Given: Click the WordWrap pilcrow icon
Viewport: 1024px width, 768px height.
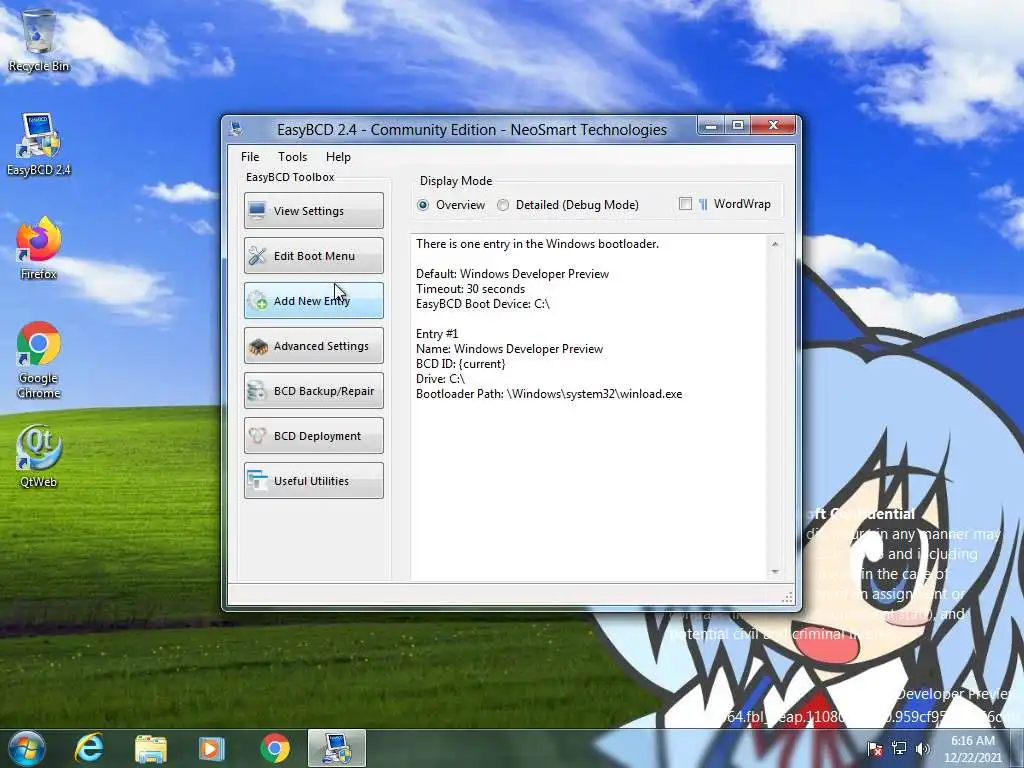Looking at the screenshot, I should pyautogui.click(x=703, y=204).
